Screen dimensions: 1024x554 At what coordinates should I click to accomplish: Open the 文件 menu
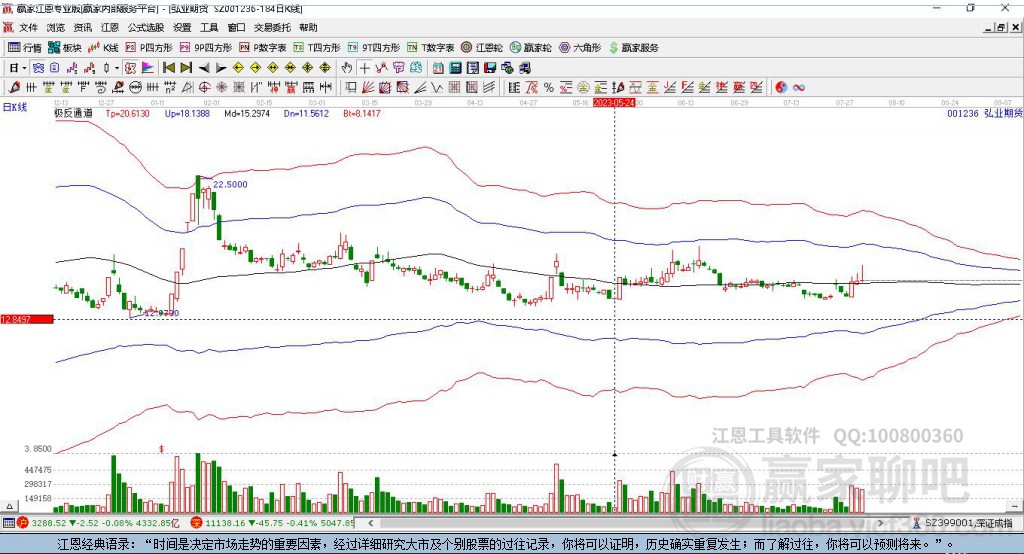coord(28,27)
